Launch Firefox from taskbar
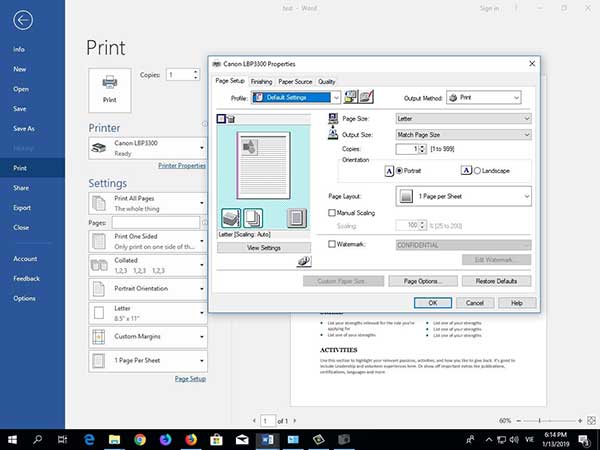The height and width of the screenshot is (450, 600). pyautogui.click(x=191, y=440)
